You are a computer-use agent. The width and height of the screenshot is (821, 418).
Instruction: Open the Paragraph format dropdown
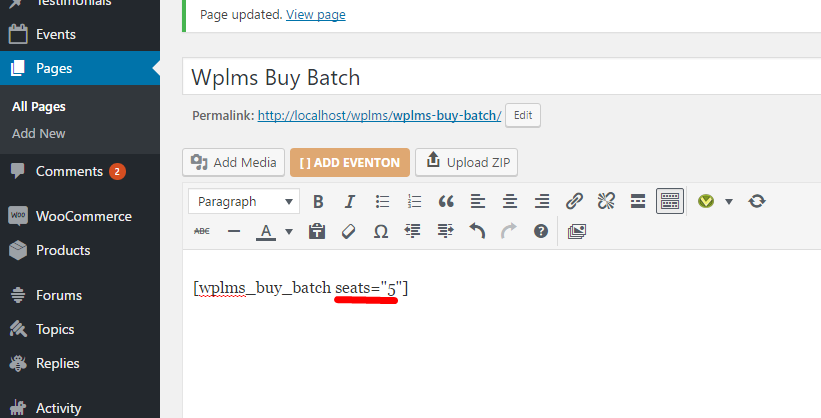[x=244, y=201]
